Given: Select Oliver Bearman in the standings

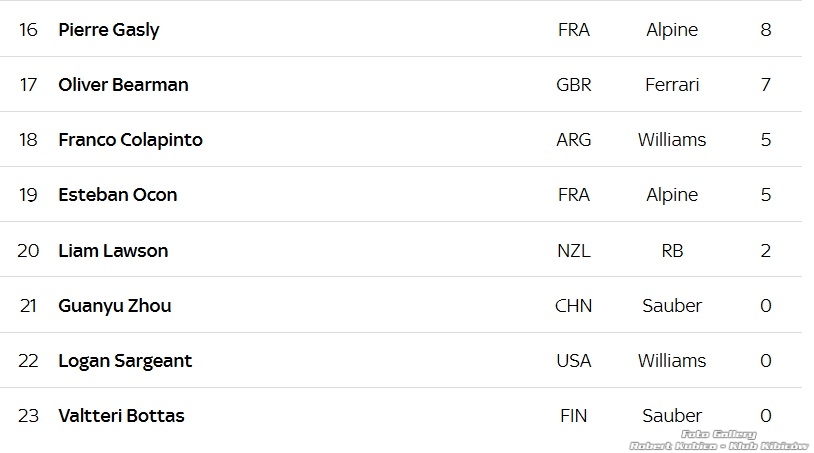Looking at the screenshot, I should [x=123, y=85].
